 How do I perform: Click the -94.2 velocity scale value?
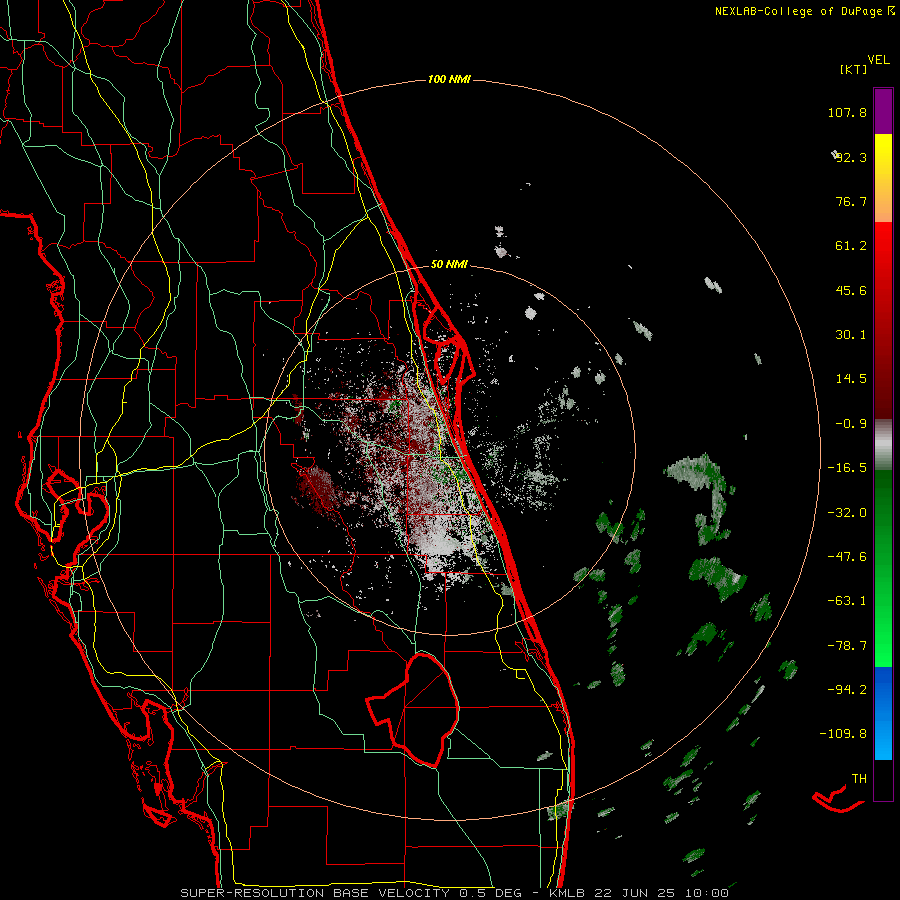847,689
